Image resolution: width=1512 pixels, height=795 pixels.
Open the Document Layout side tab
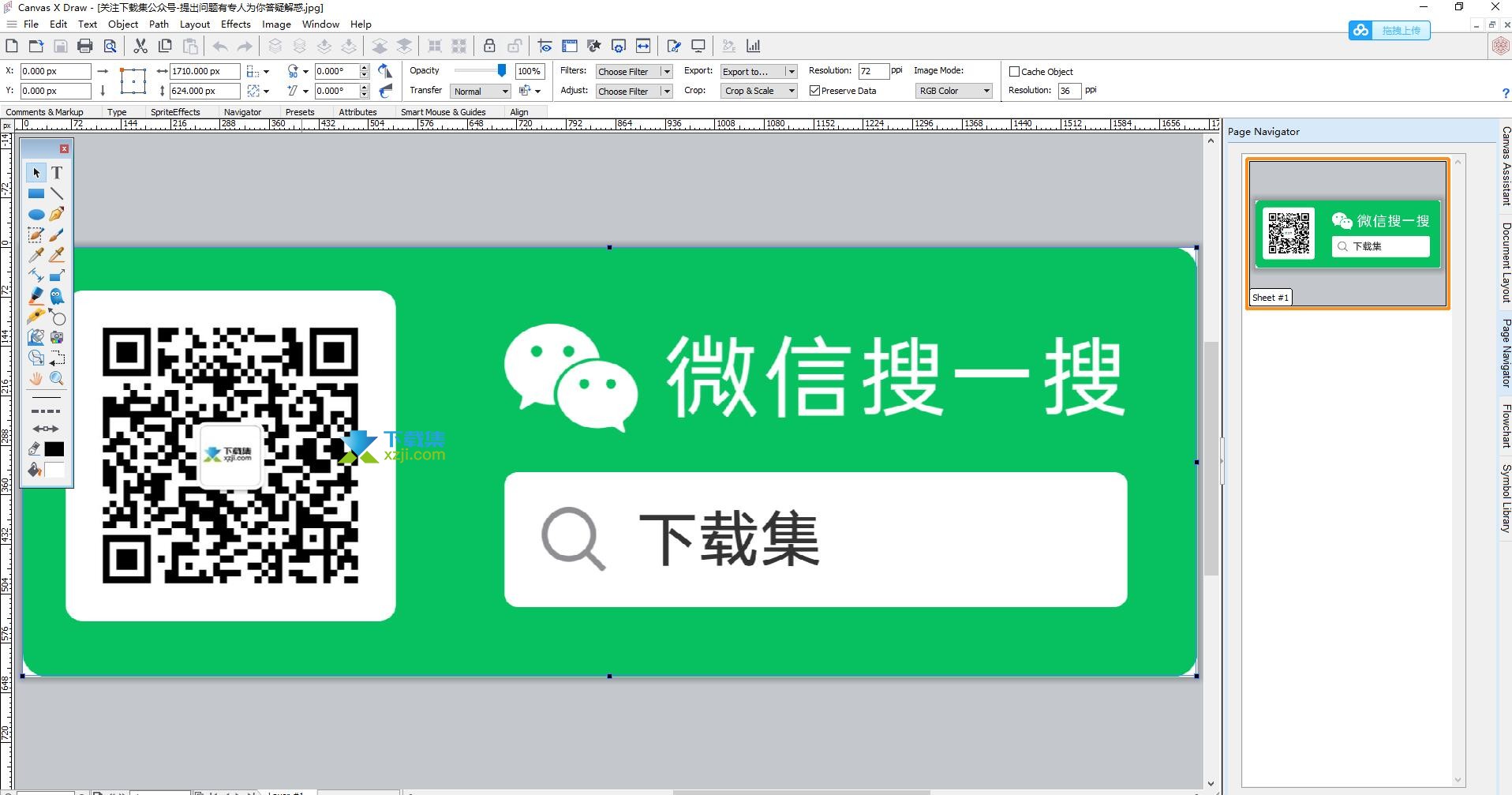coord(1506,262)
